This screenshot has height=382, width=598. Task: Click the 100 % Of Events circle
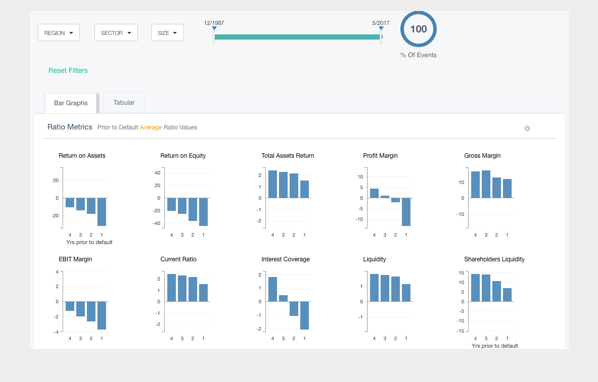click(x=418, y=29)
